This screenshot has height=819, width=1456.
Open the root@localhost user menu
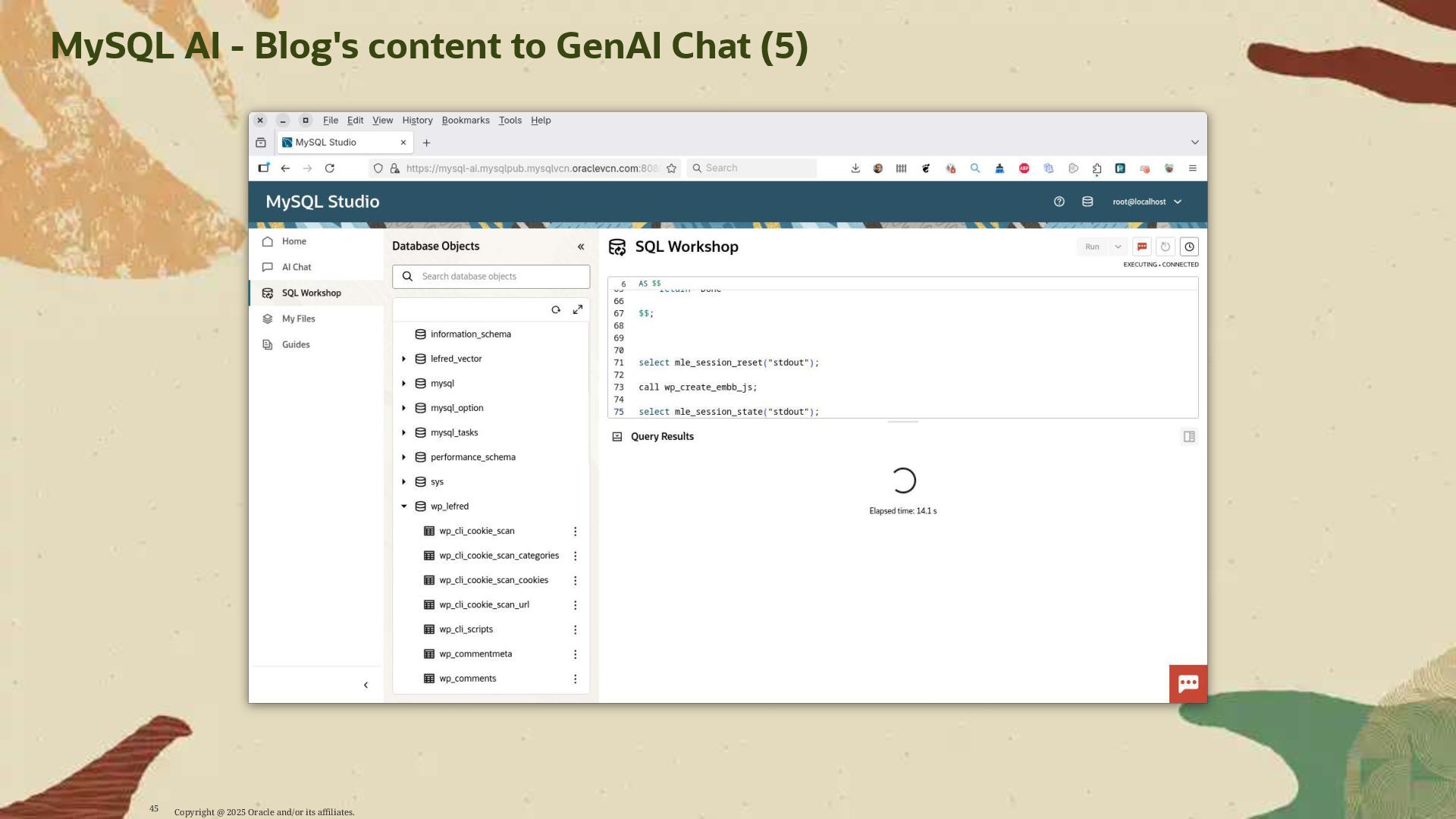point(1146,202)
